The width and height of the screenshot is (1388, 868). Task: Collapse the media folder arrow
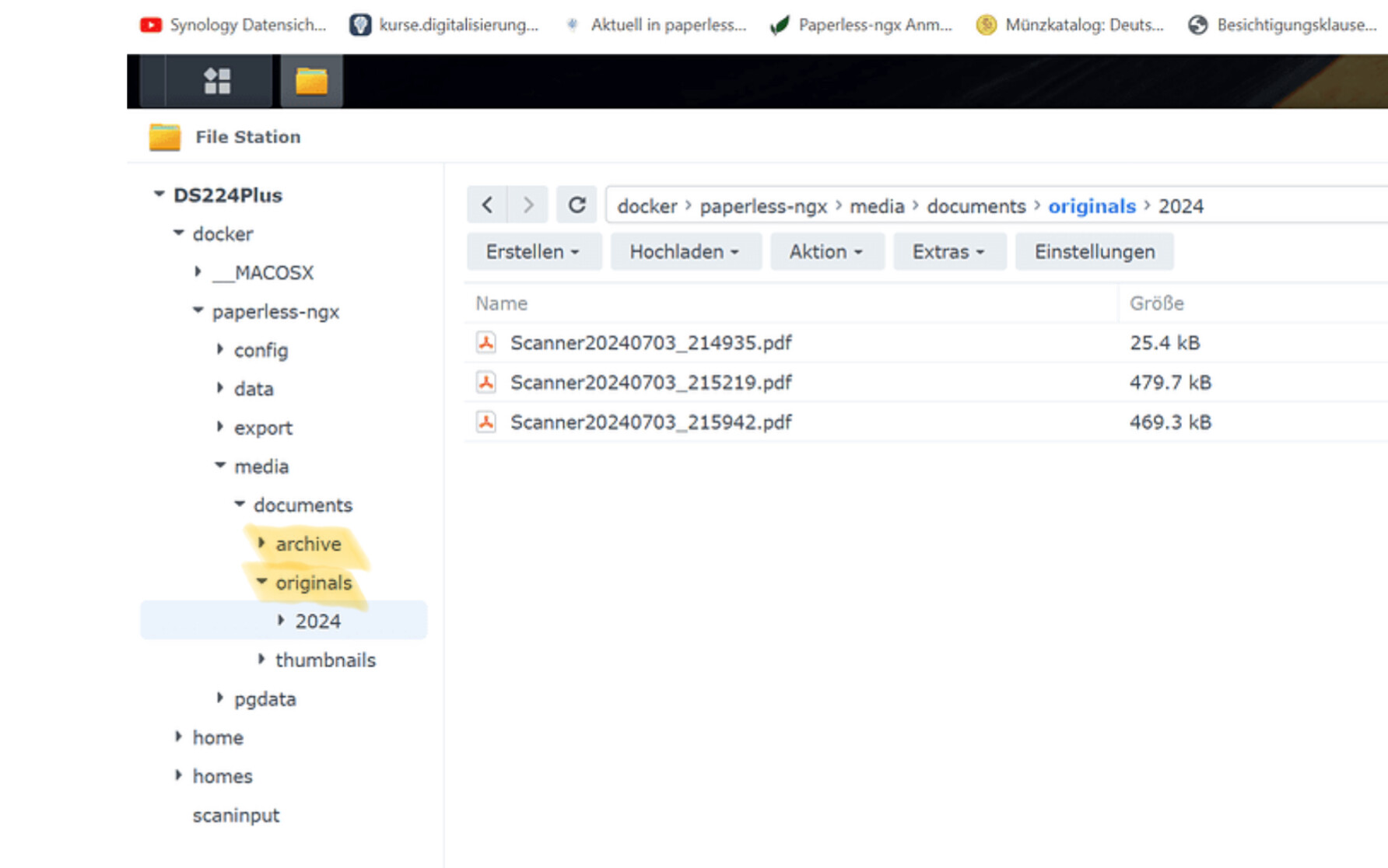coord(219,465)
